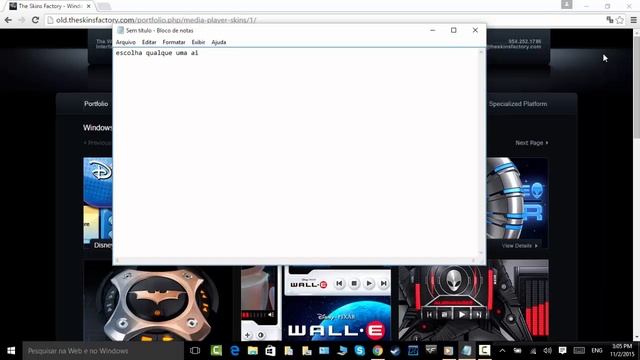
Task: Change ENG input language
Action: 597,351
